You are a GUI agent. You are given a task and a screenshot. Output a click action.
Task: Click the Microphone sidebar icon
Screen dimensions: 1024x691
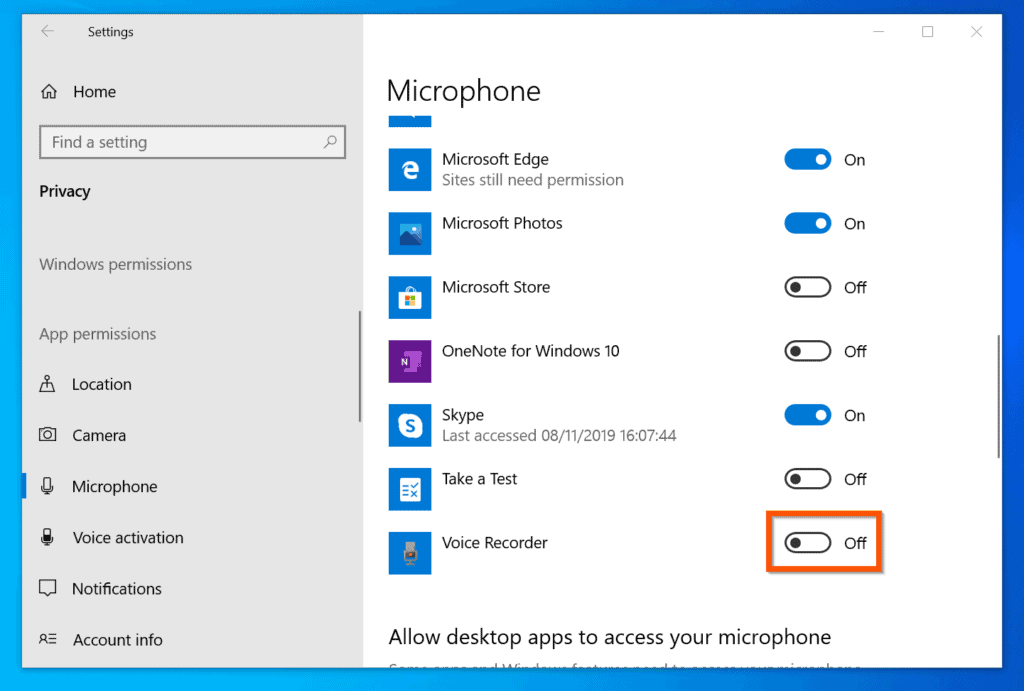point(47,486)
